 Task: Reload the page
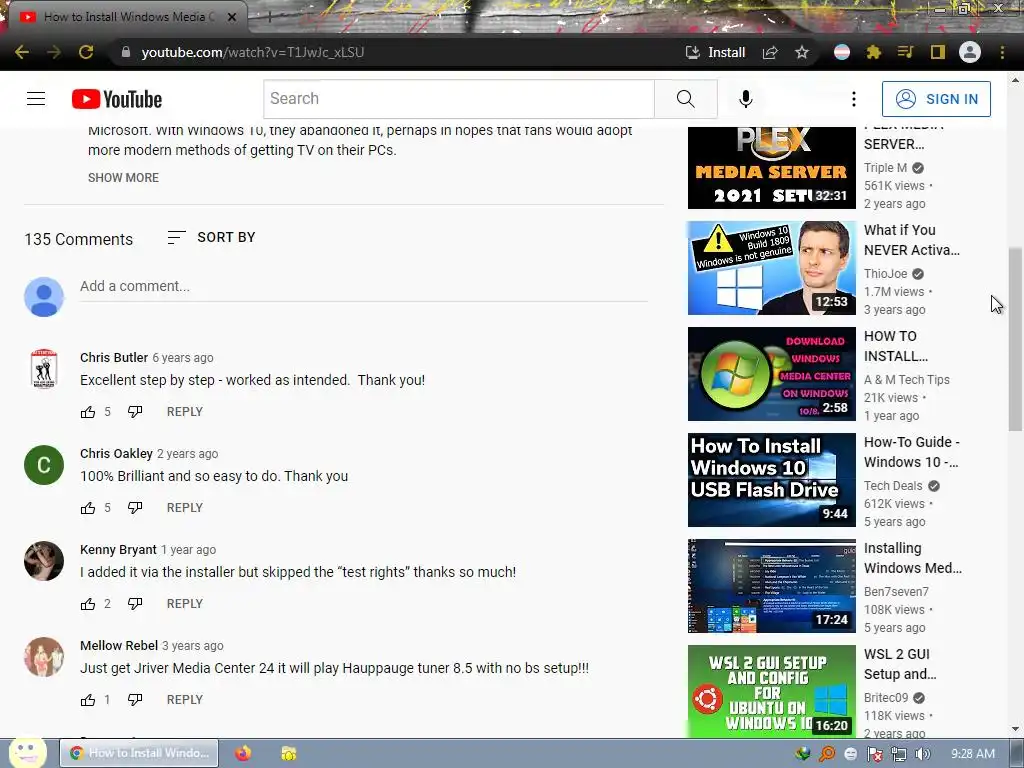point(86,52)
